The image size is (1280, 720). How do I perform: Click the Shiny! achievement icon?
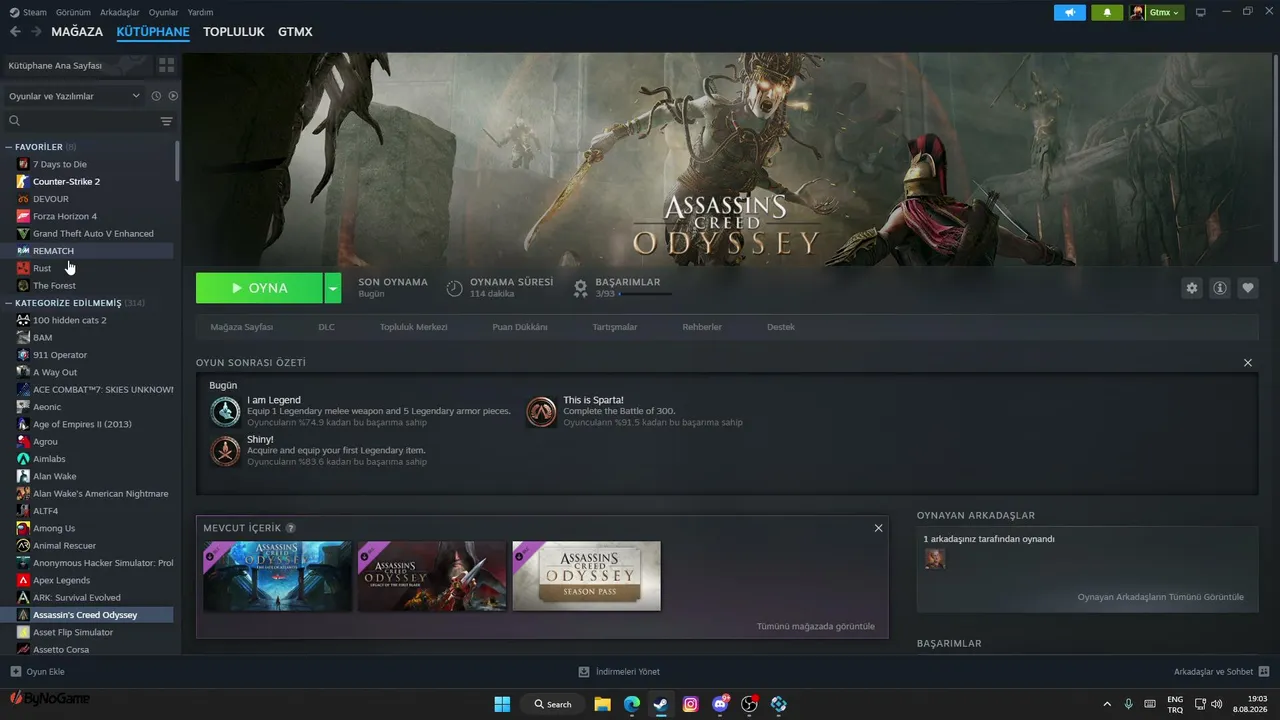(225, 451)
